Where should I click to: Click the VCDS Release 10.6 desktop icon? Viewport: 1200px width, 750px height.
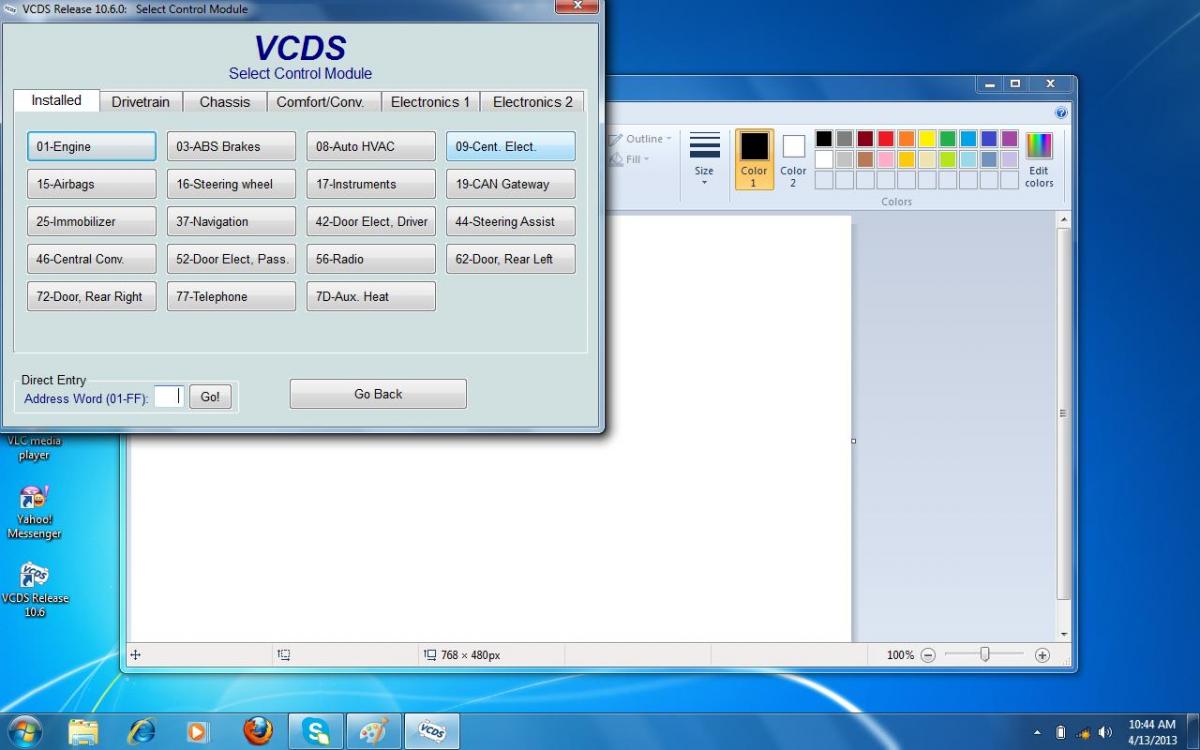click(35, 590)
